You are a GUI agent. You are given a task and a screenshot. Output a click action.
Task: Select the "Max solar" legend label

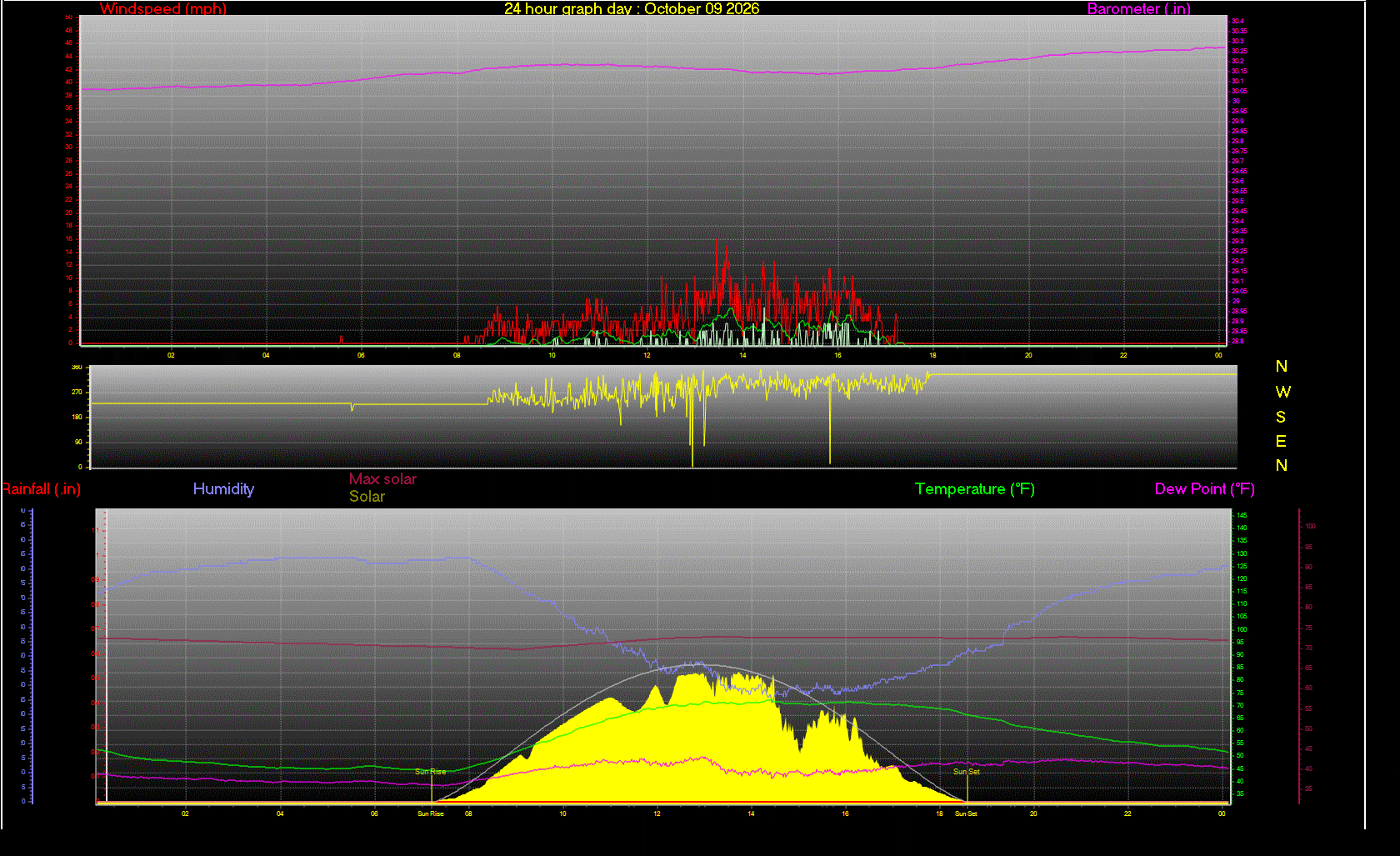(382, 479)
